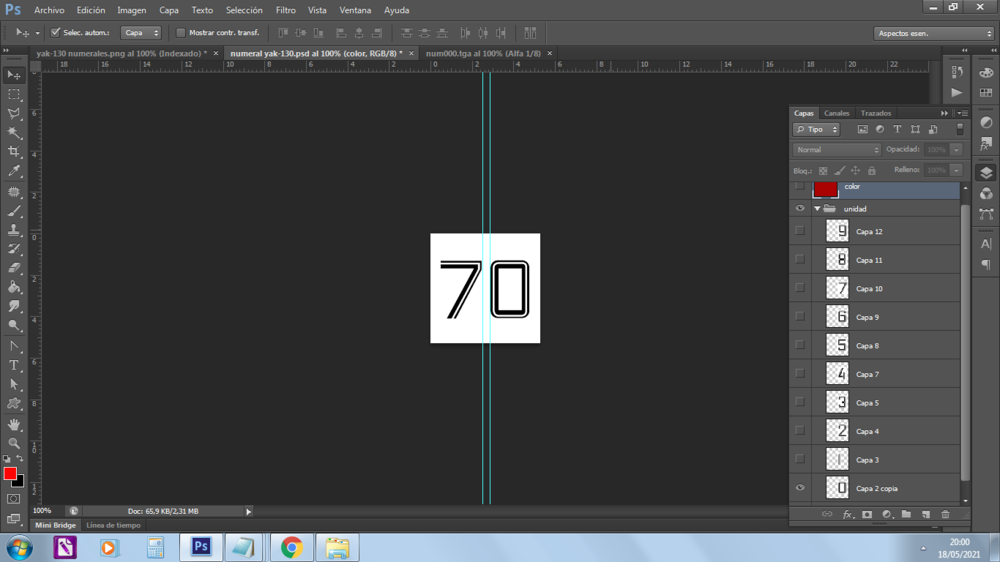
Task: Hide the unidad group
Action: pos(800,208)
